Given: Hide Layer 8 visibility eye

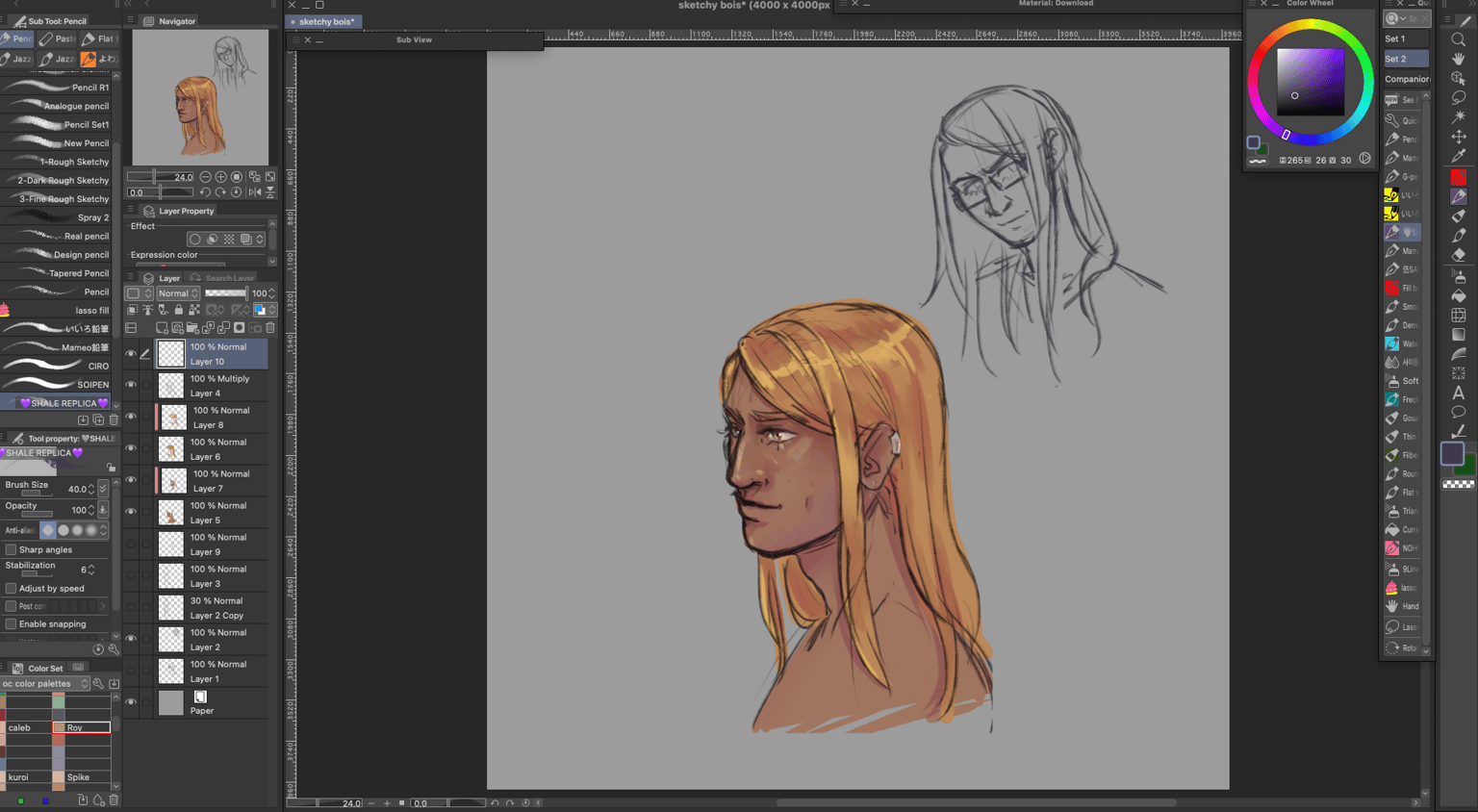Looking at the screenshot, I should pos(131,417).
